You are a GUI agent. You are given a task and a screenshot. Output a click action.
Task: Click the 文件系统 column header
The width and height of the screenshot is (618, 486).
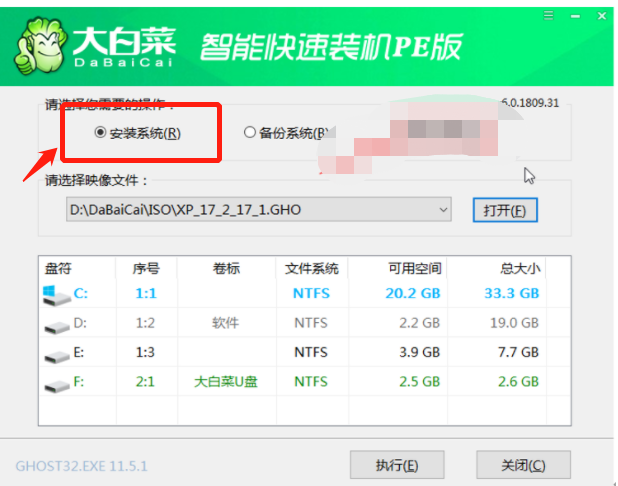pyautogui.click(x=312, y=268)
